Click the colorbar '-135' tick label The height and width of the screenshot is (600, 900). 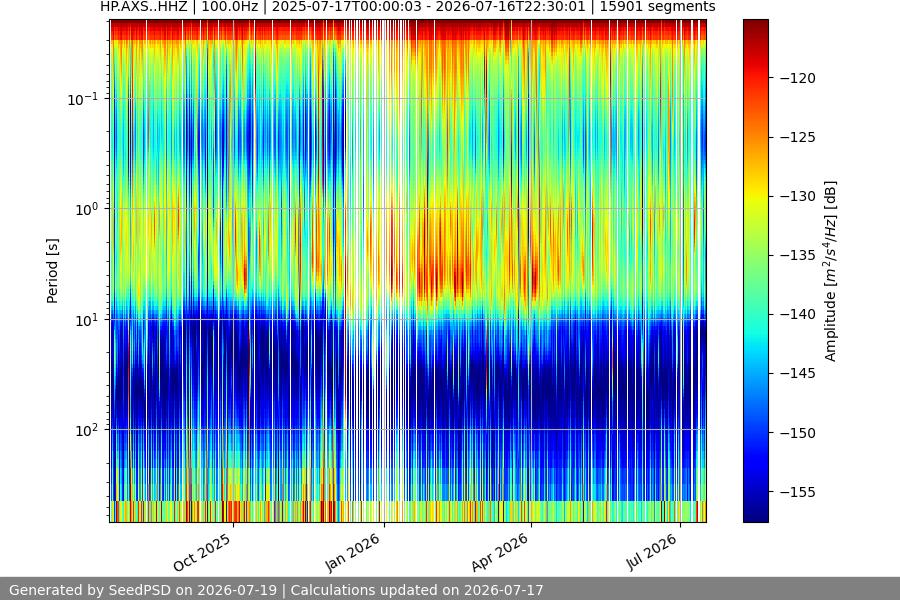click(x=797, y=256)
